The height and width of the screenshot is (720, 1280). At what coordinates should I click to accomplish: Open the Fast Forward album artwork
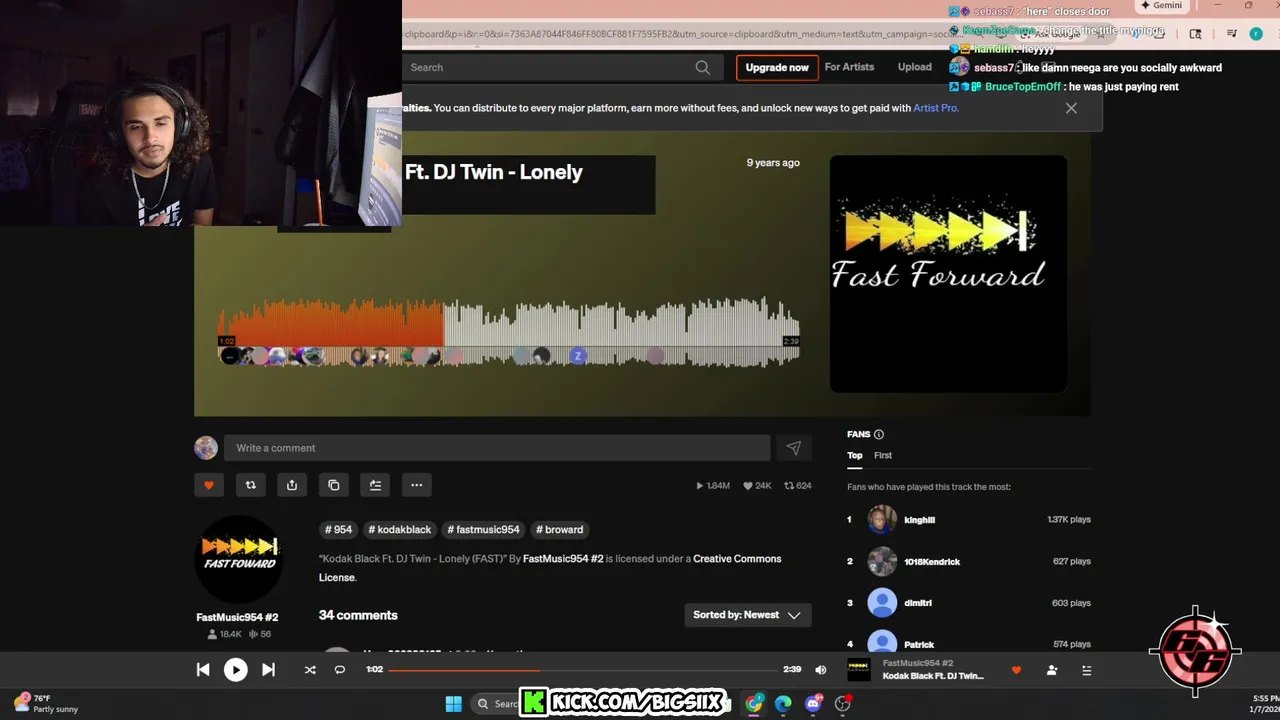click(x=948, y=273)
